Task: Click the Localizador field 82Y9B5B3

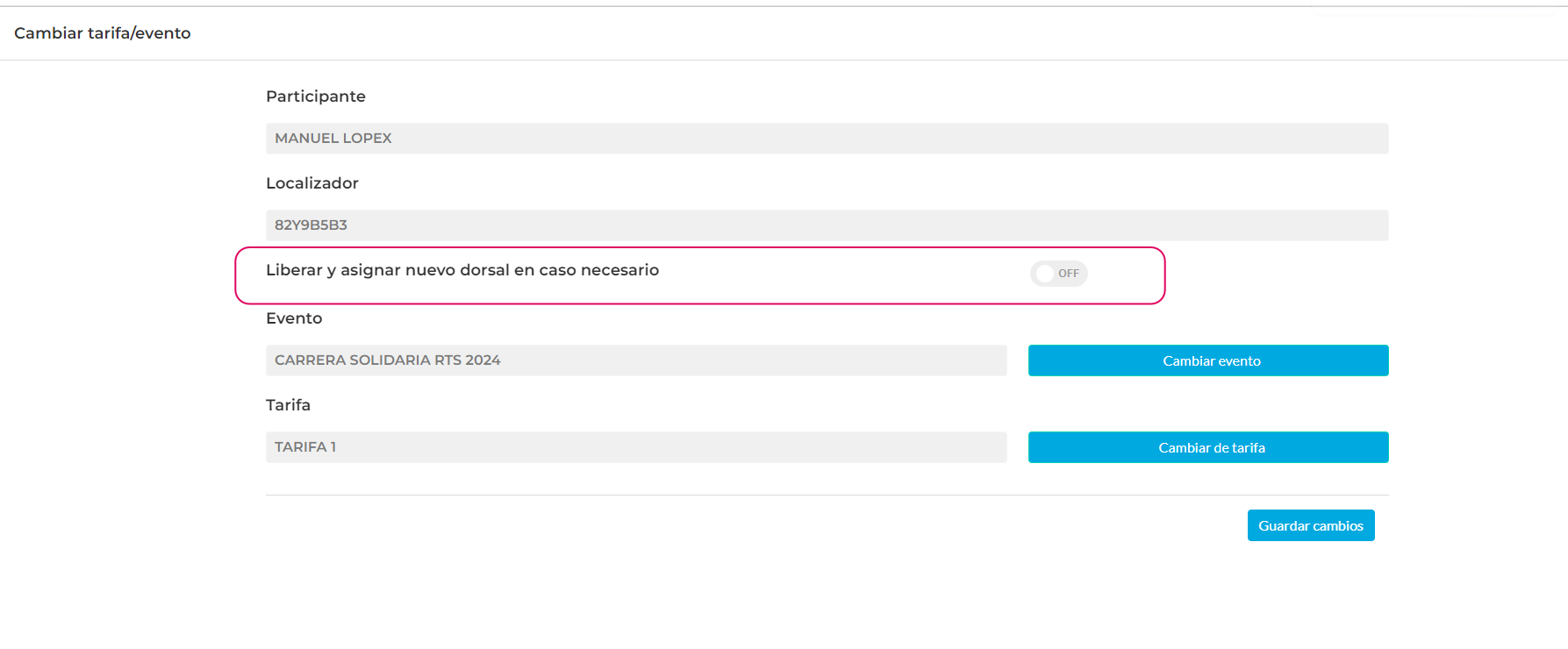Action: (827, 225)
